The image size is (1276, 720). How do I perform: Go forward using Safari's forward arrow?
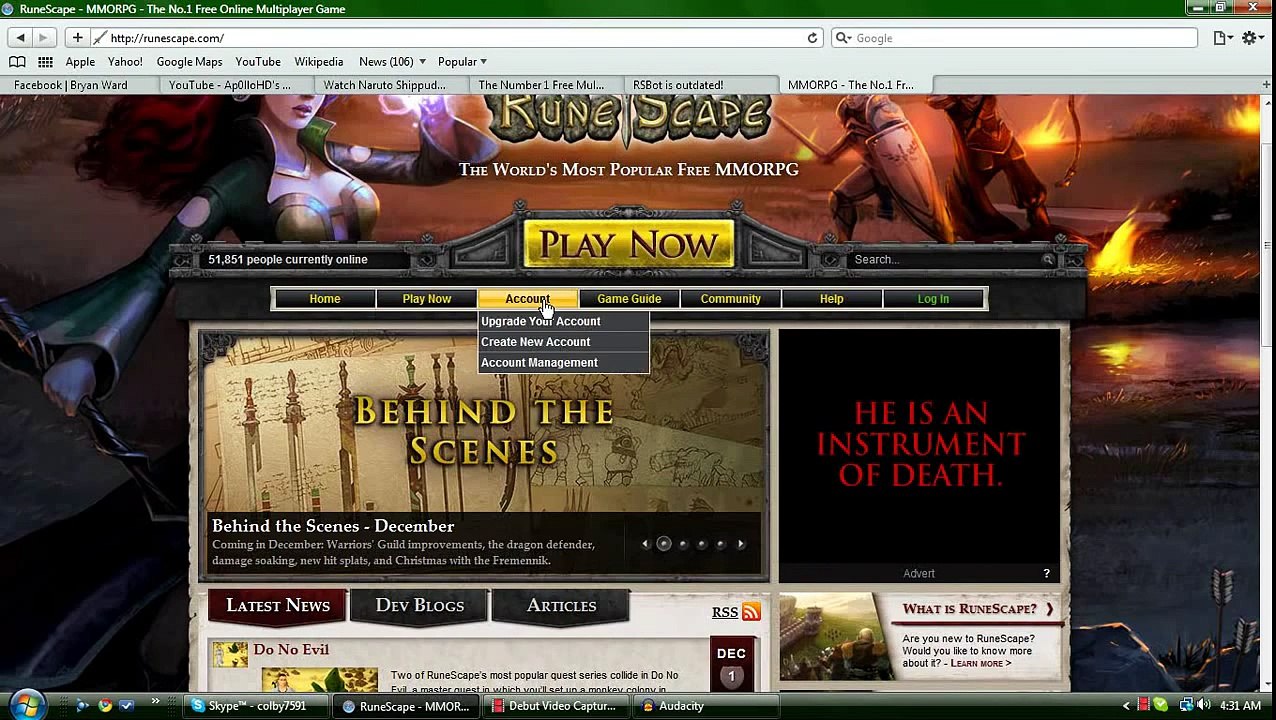click(43, 38)
